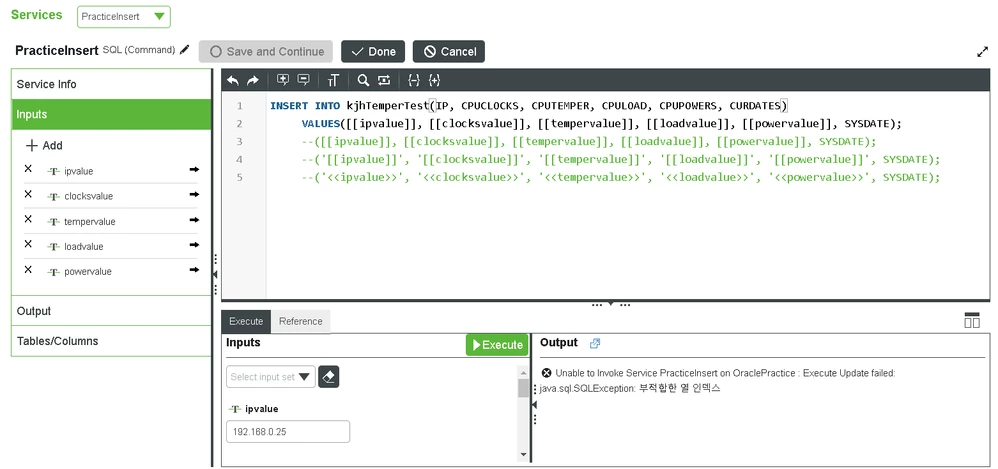The width and height of the screenshot is (998, 469).
Task: Click line number 5 in the editor gutter
Action: [x=239, y=177]
